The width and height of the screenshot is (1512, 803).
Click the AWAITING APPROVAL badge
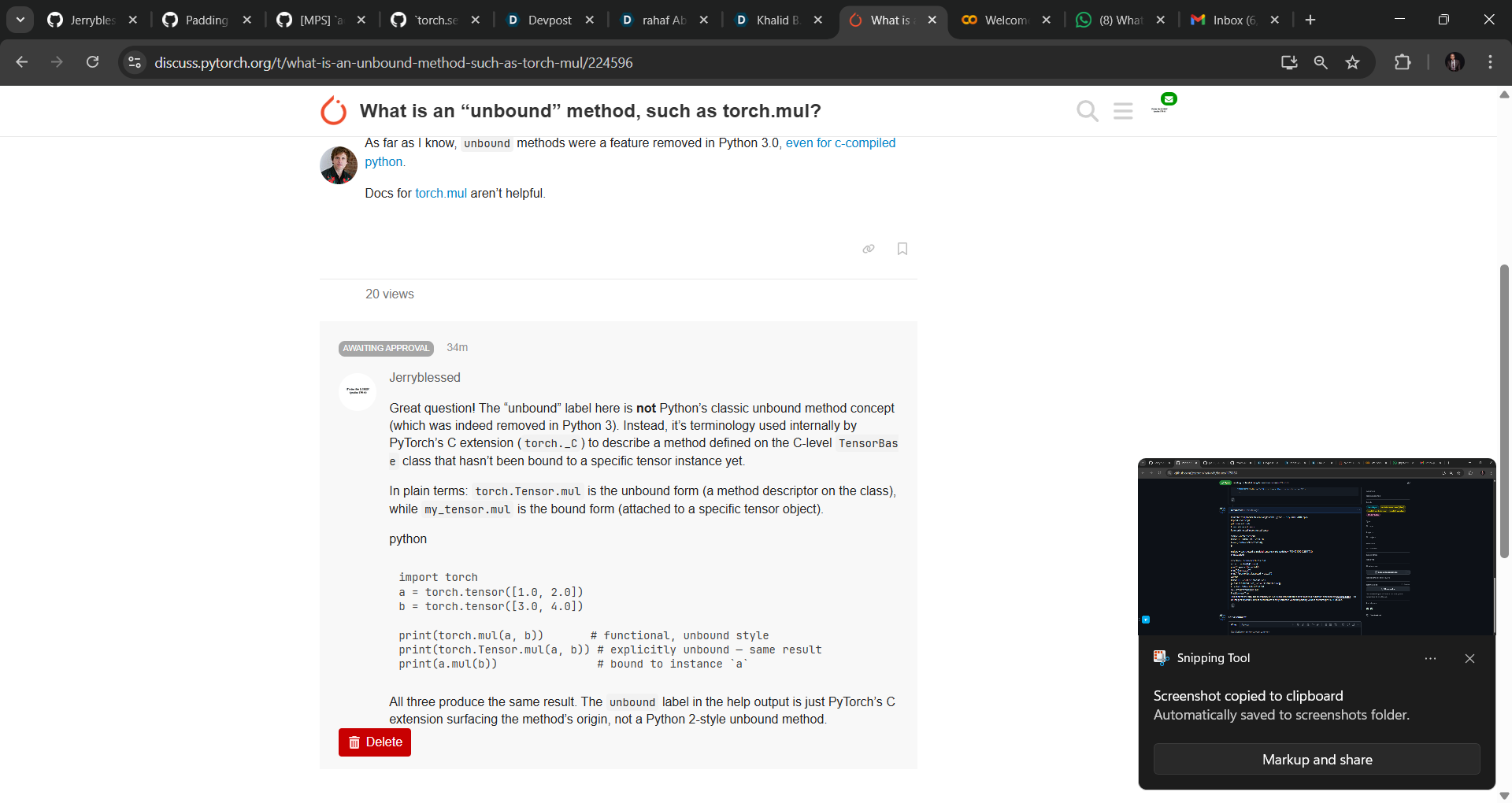(386, 348)
